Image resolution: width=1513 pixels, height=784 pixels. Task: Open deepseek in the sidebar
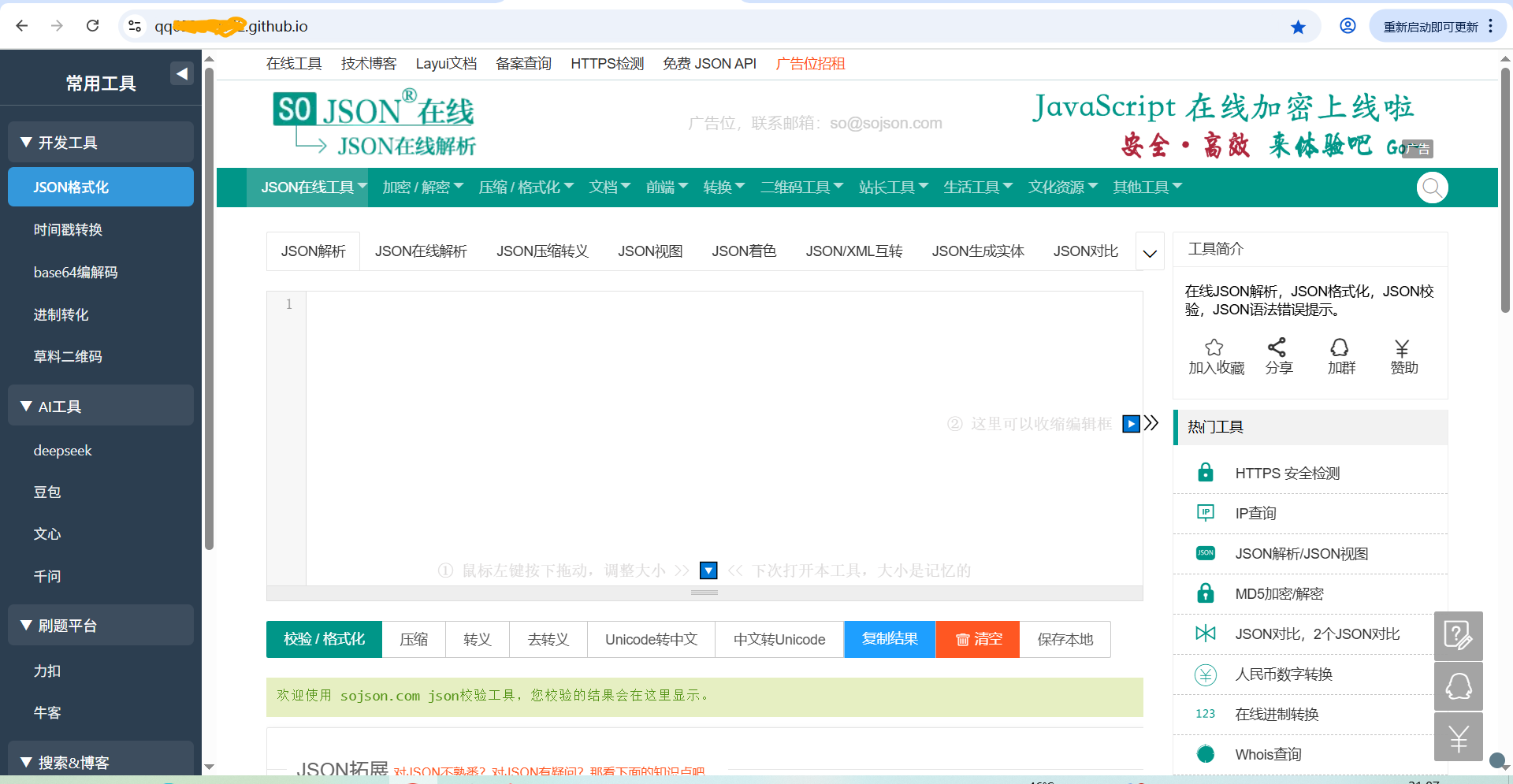click(x=62, y=451)
